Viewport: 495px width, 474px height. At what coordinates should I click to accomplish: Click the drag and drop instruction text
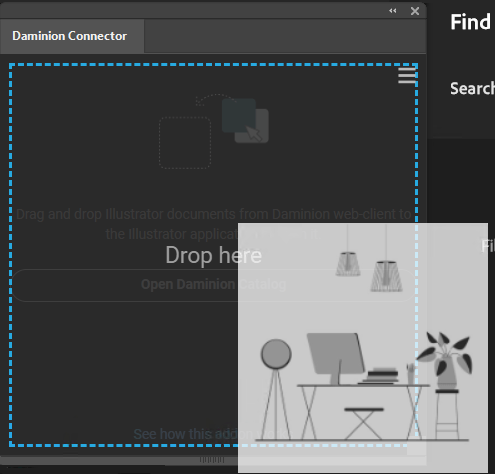tap(213, 224)
